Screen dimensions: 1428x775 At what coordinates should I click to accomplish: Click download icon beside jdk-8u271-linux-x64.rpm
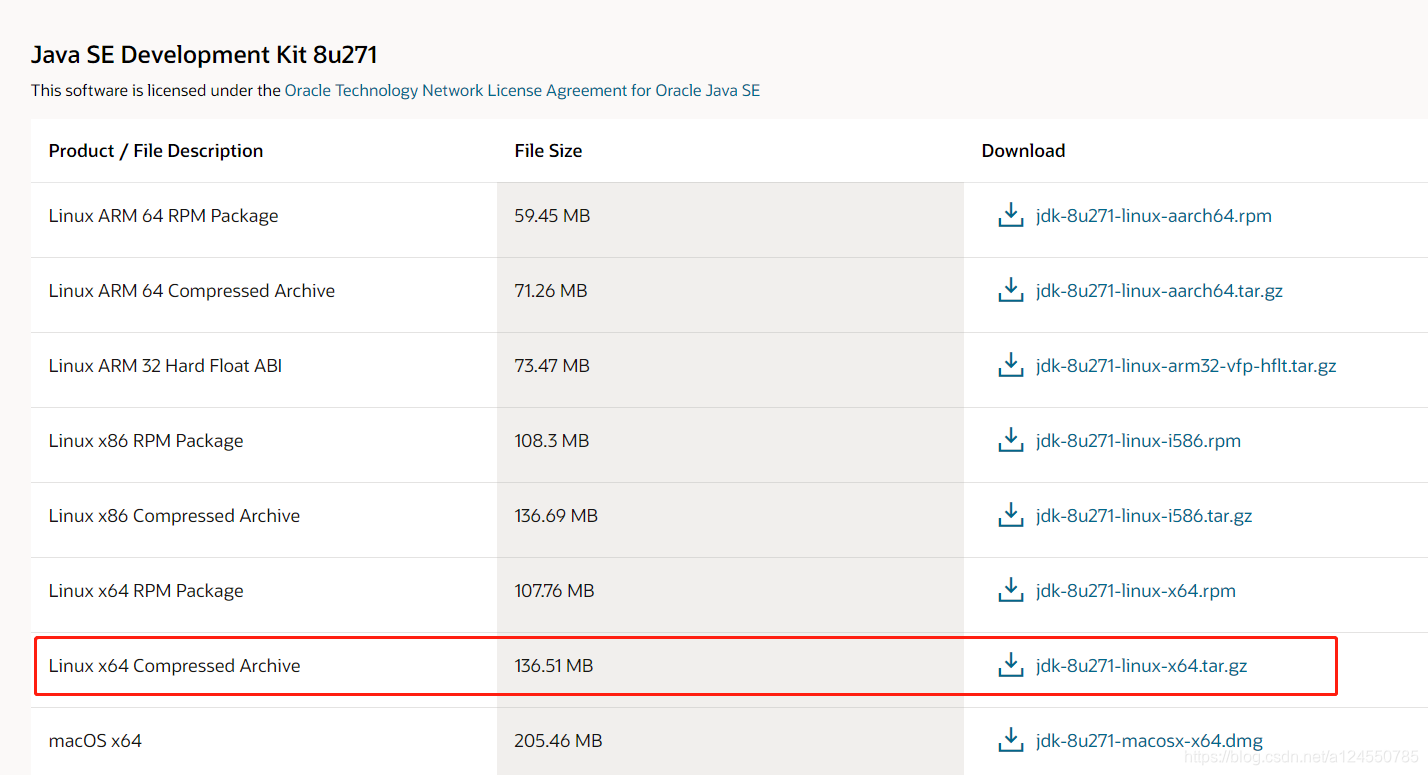(1011, 590)
